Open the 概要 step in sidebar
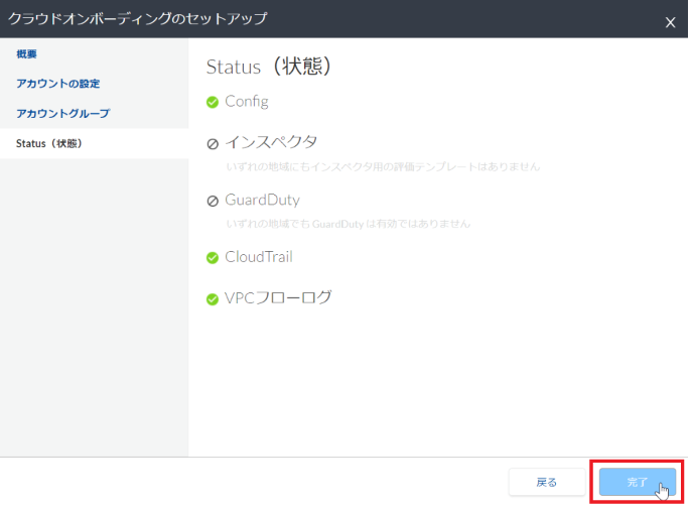This screenshot has height=508, width=692. tap(26, 54)
